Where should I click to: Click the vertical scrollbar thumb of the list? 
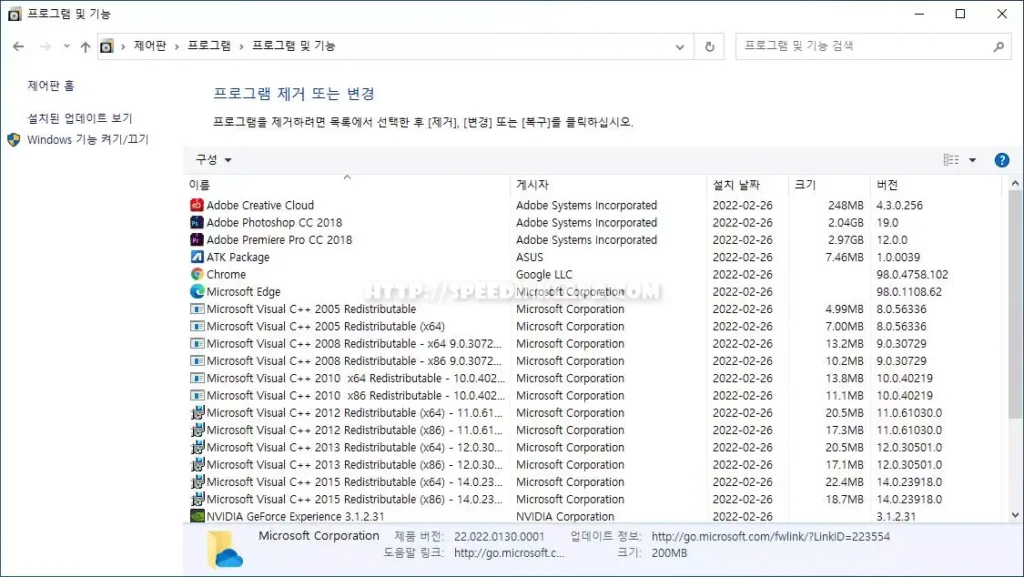pos(1015,305)
